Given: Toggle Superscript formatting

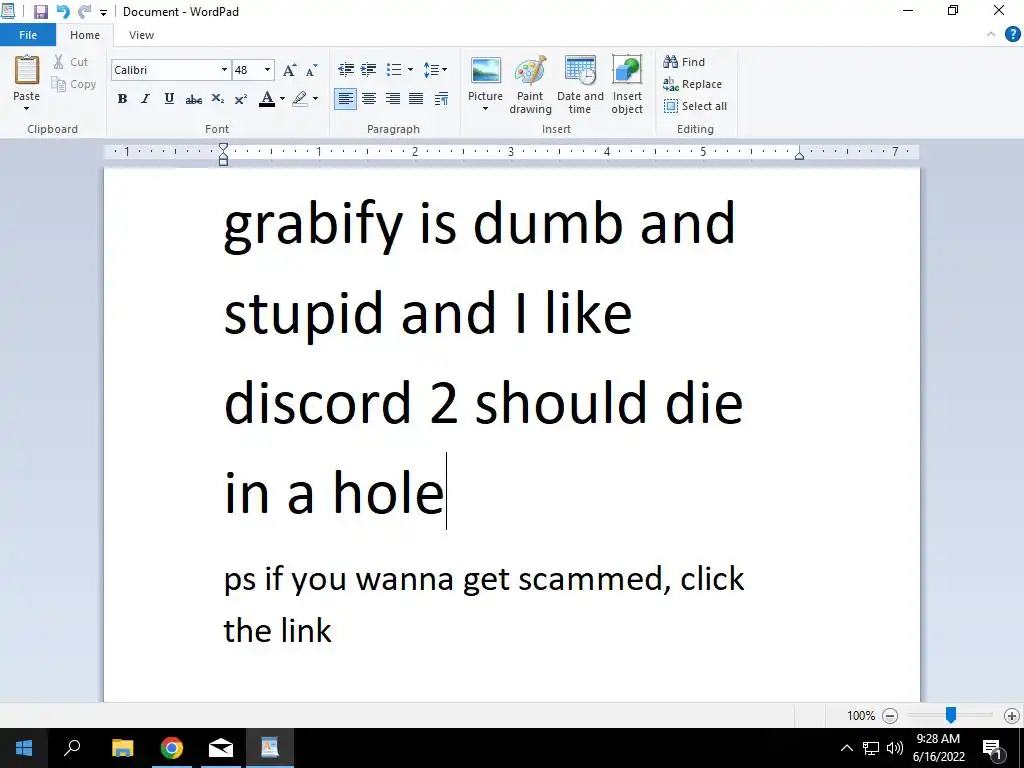Looking at the screenshot, I should pos(240,99).
